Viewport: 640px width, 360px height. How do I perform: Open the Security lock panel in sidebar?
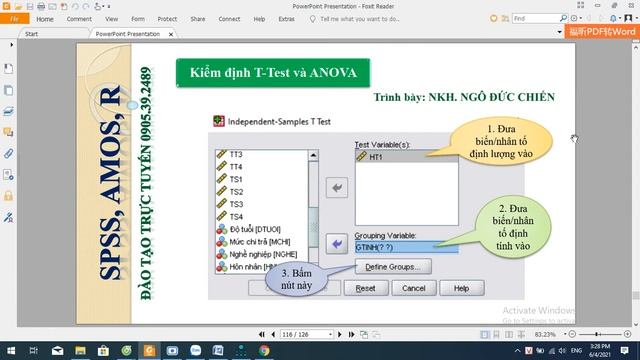coord(8,196)
